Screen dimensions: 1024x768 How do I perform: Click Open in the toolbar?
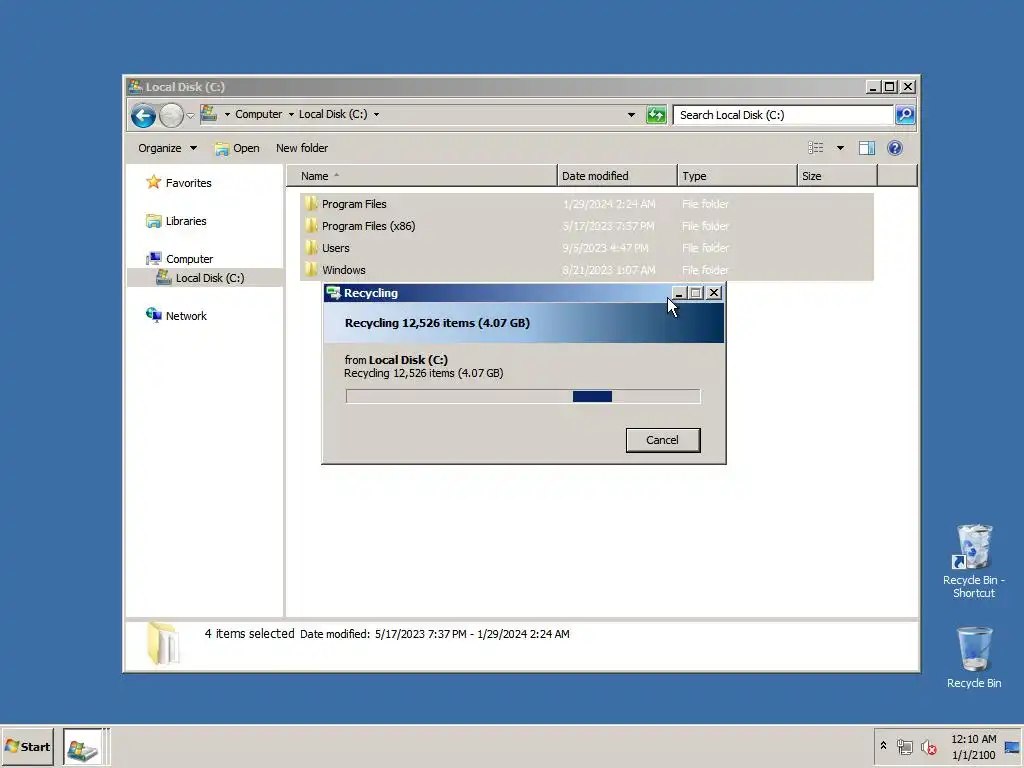coord(238,148)
